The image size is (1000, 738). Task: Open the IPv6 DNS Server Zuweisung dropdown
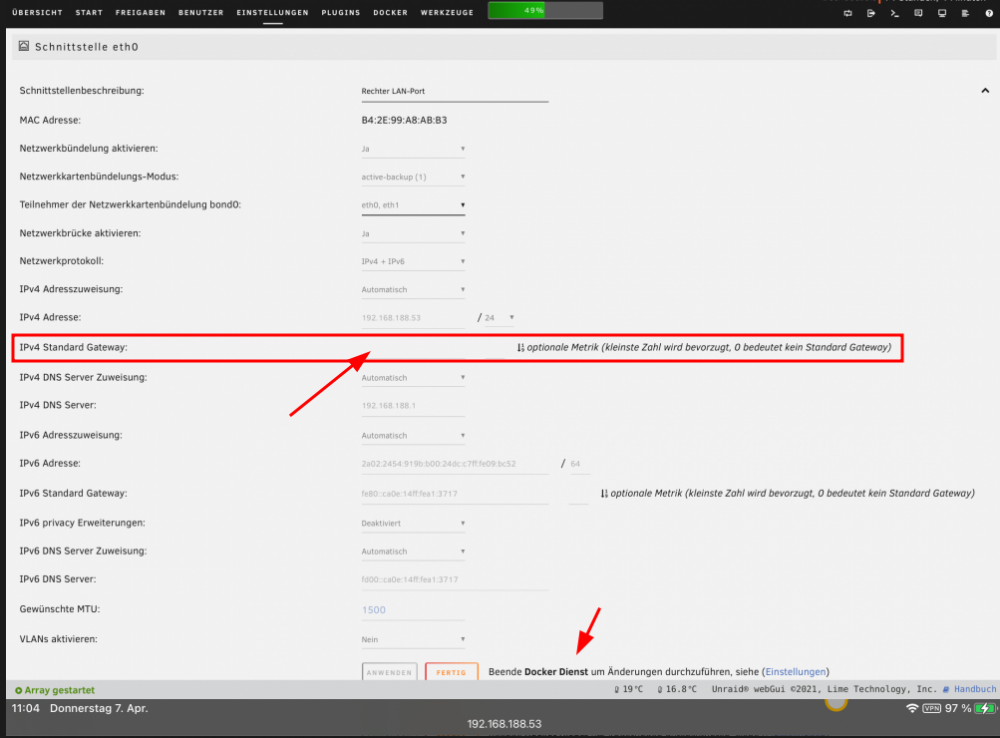(x=413, y=551)
